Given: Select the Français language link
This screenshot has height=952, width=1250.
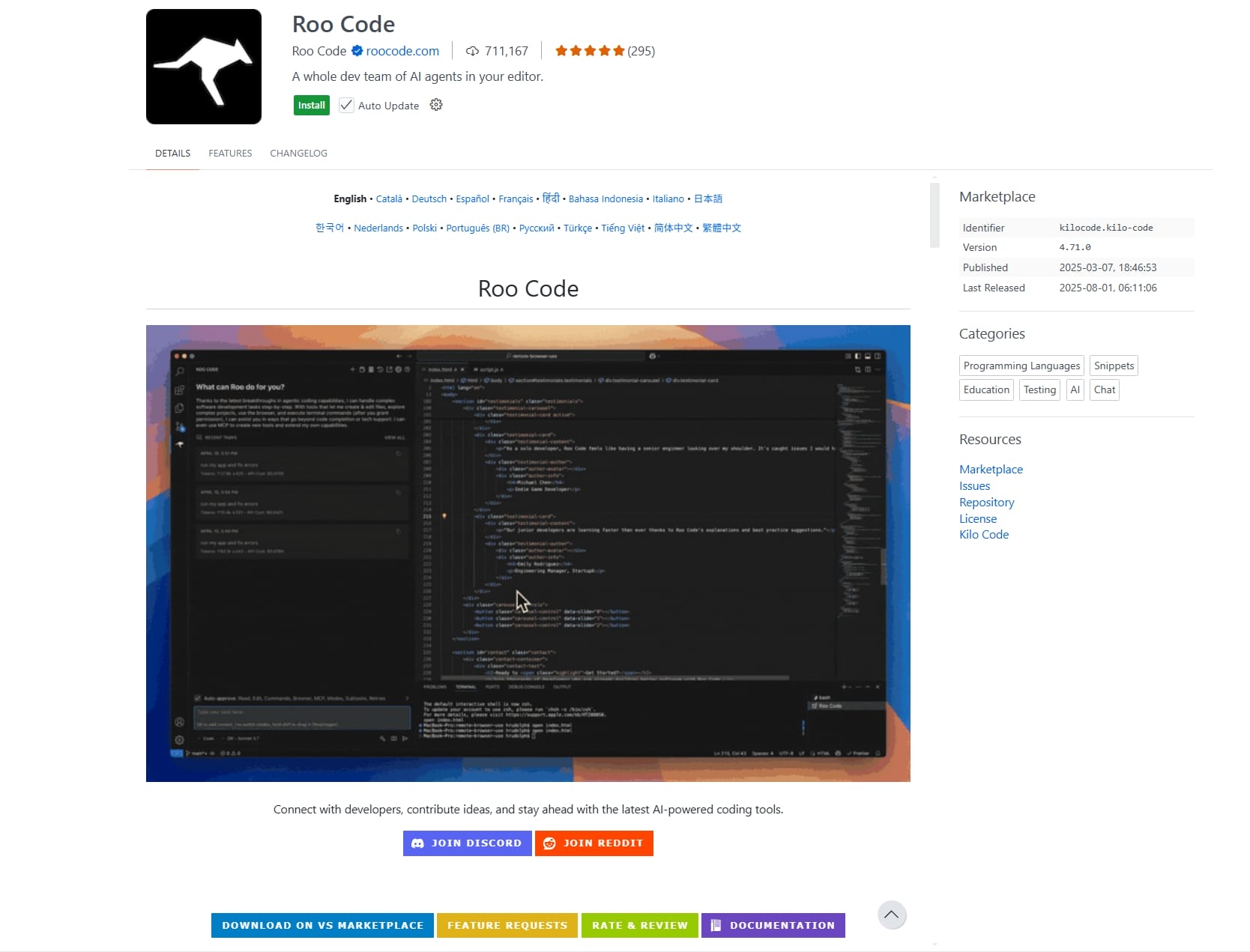Looking at the screenshot, I should (516, 199).
